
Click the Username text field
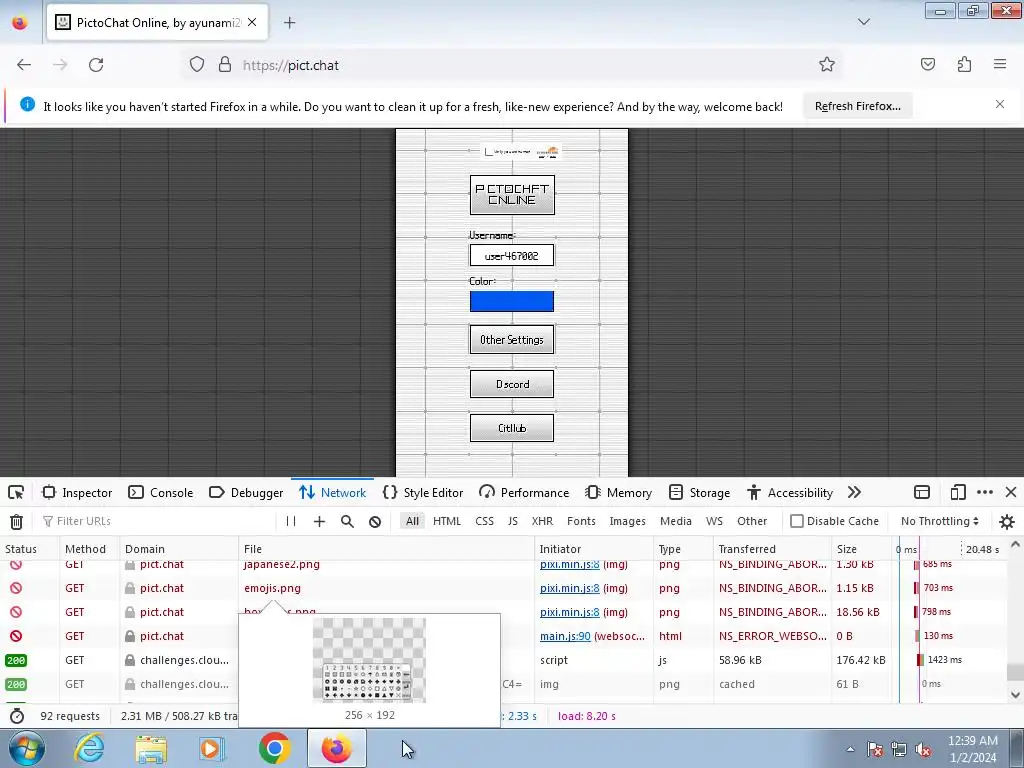pyautogui.click(x=512, y=255)
